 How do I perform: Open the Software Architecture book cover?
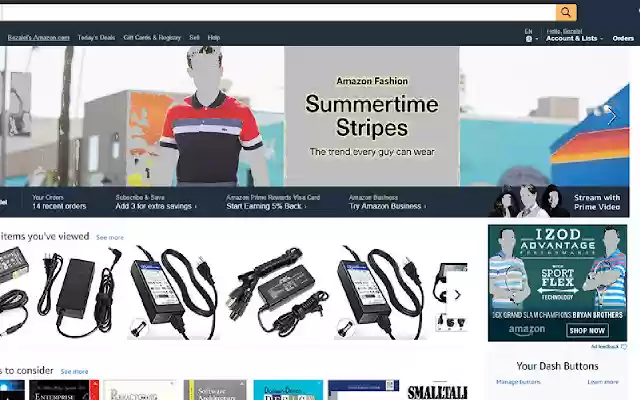(x=215, y=390)
